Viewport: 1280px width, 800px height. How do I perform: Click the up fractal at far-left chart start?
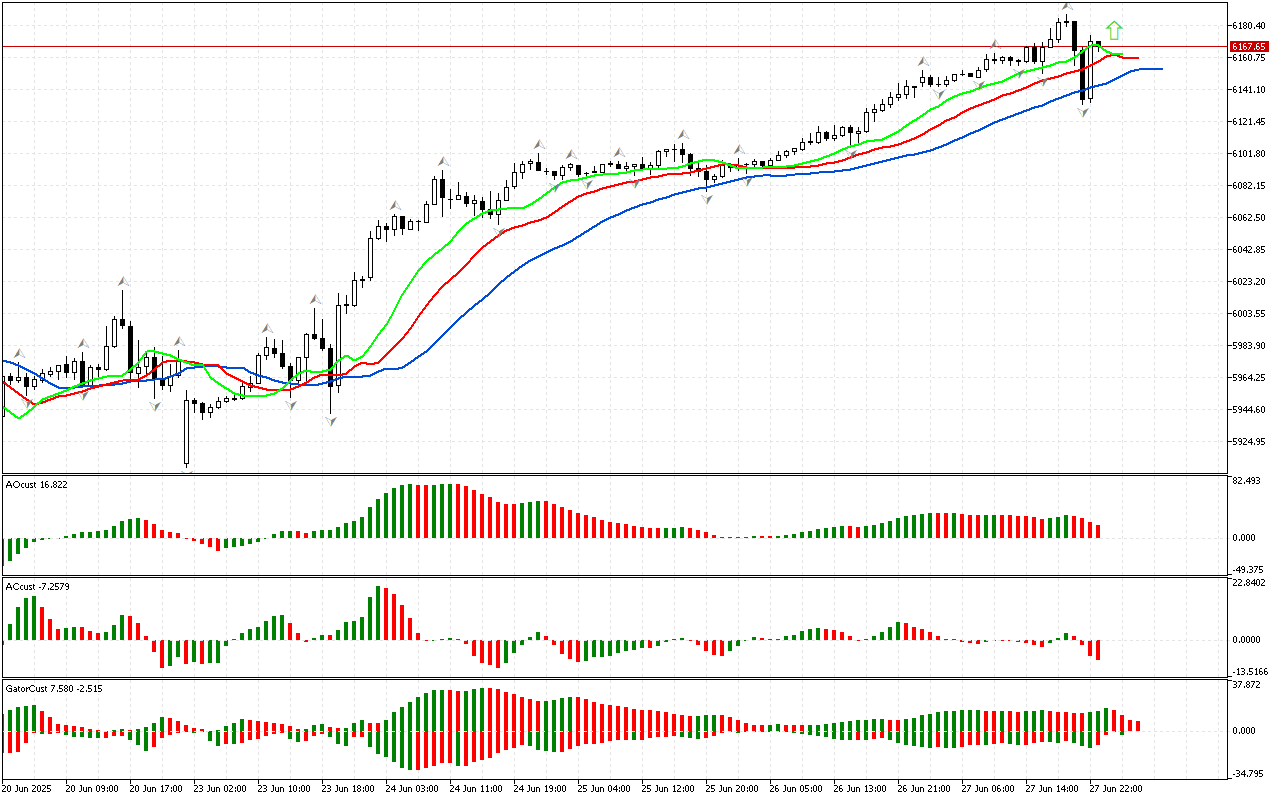[x=19, y=354]
